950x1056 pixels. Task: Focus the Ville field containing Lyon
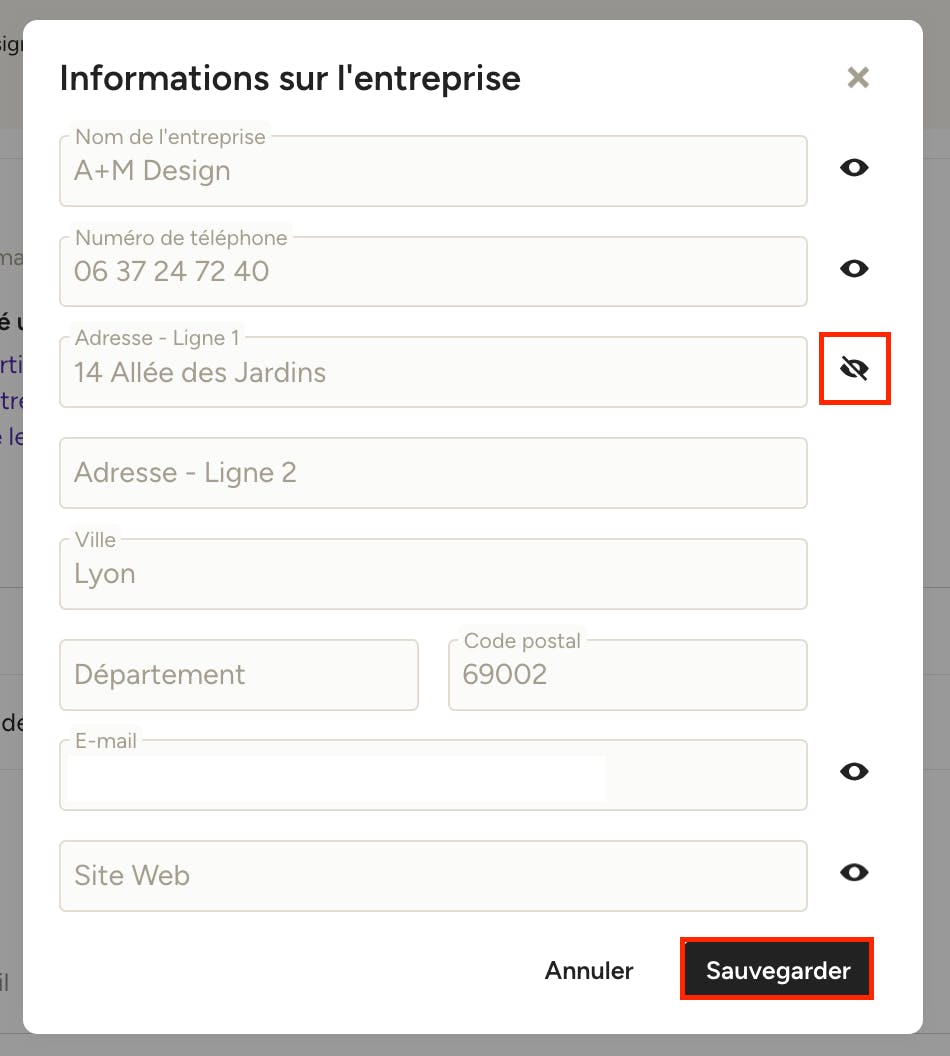(x=433, y=574)
